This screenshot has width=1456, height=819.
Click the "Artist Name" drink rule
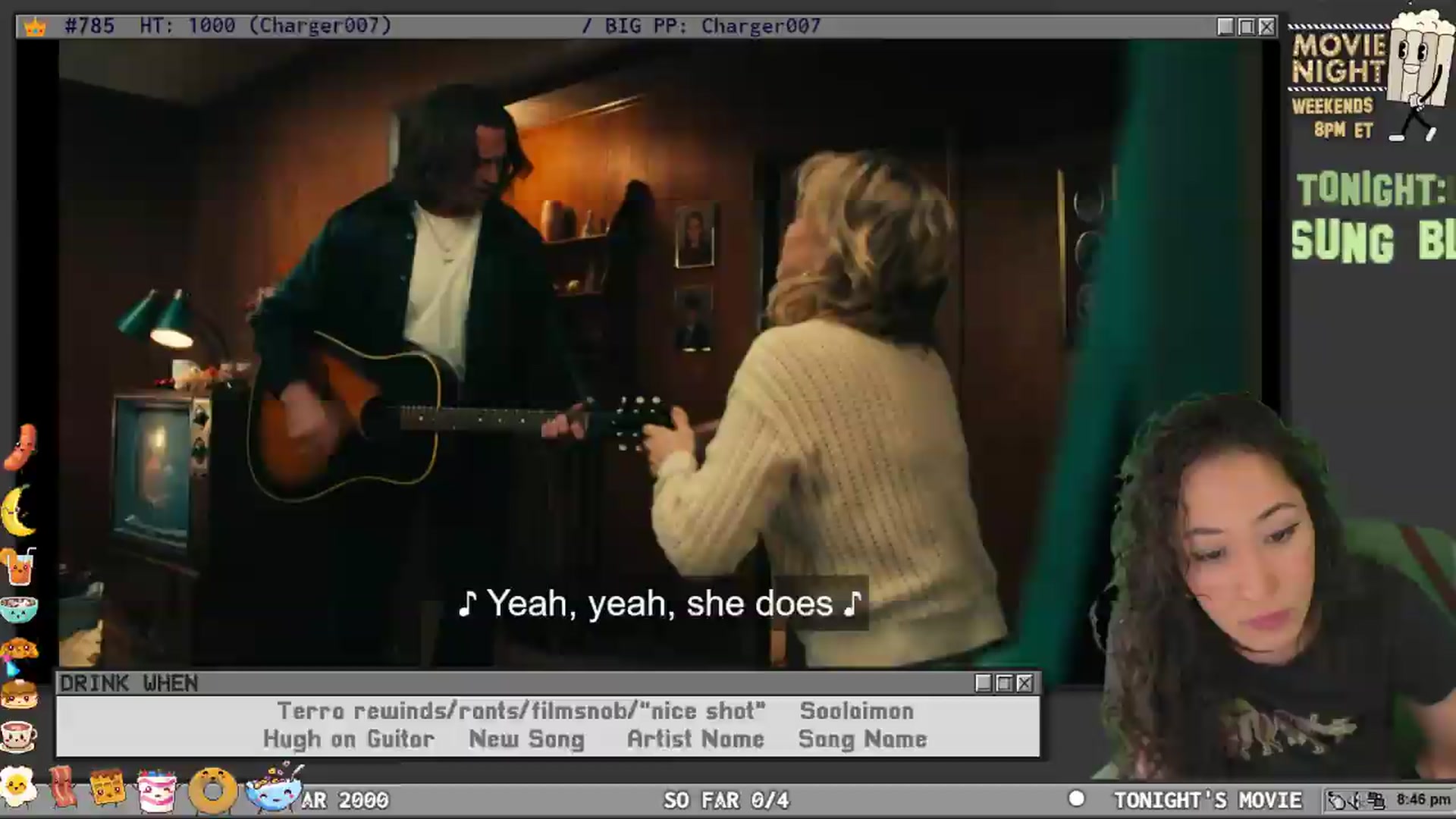pyautogui.click(x=695, y=739)
